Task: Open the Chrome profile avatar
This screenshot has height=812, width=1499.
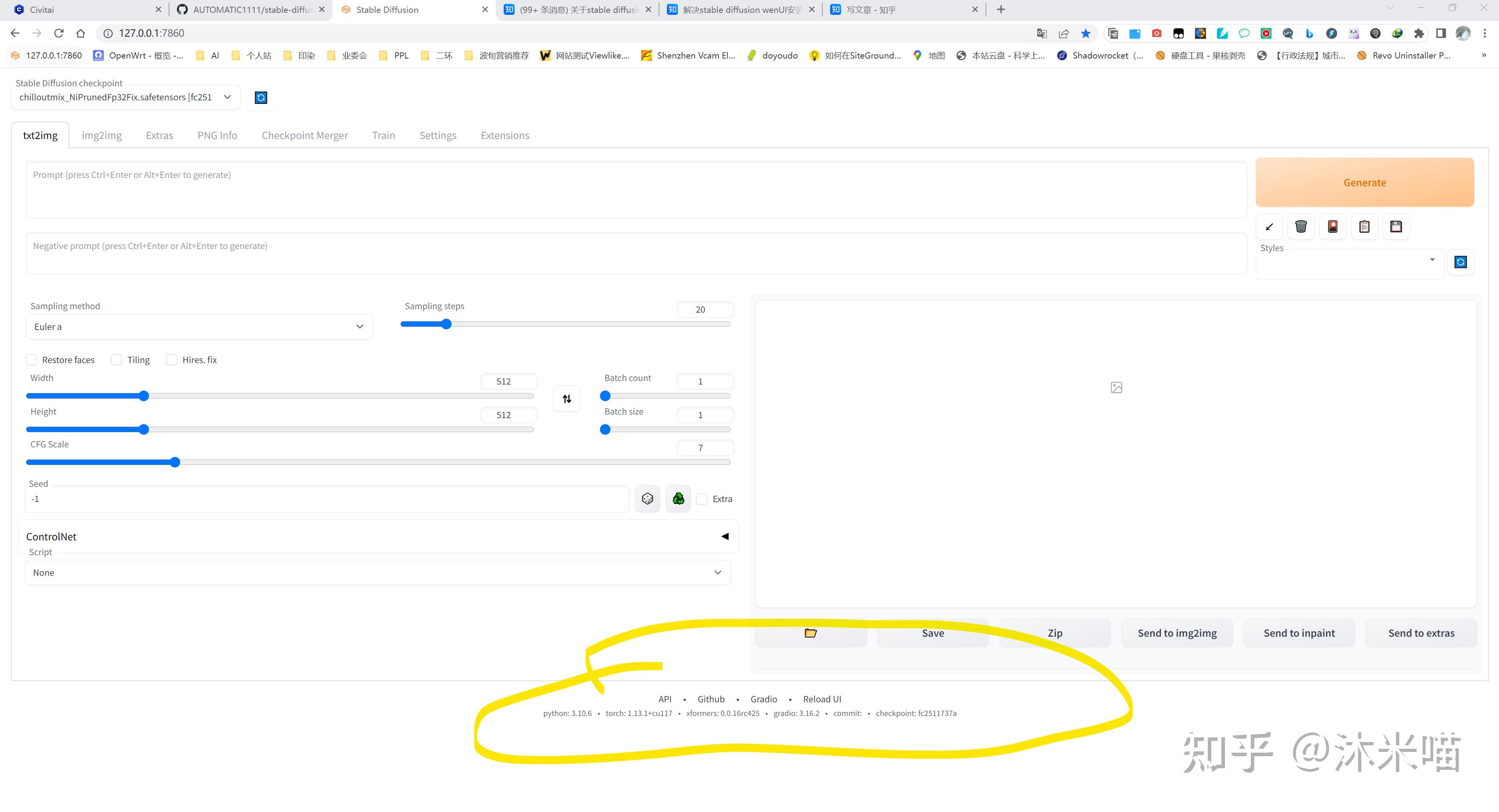Action: [x=1463, y=33]
